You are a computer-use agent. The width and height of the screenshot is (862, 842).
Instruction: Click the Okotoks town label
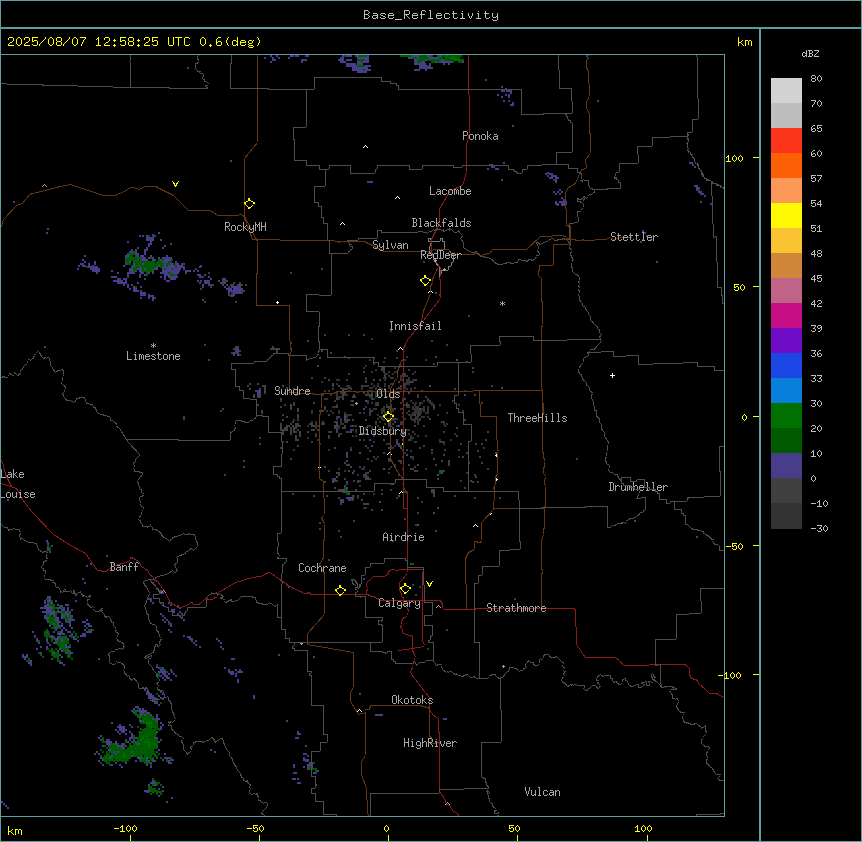[x=412, y=700]
